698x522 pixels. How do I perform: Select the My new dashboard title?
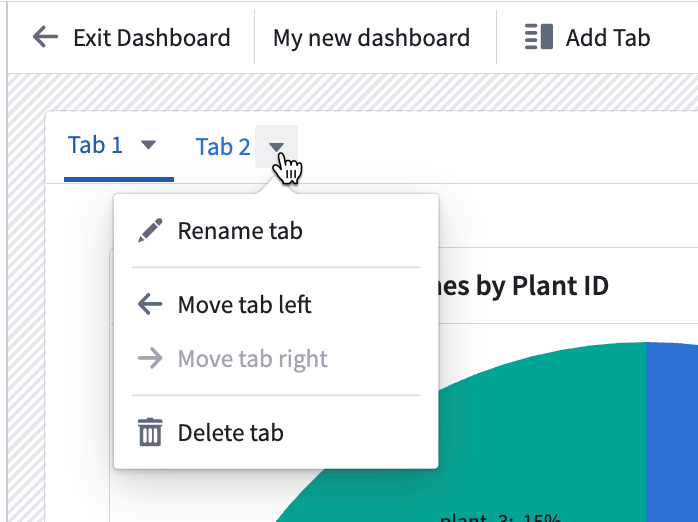[x=371, y=37]
